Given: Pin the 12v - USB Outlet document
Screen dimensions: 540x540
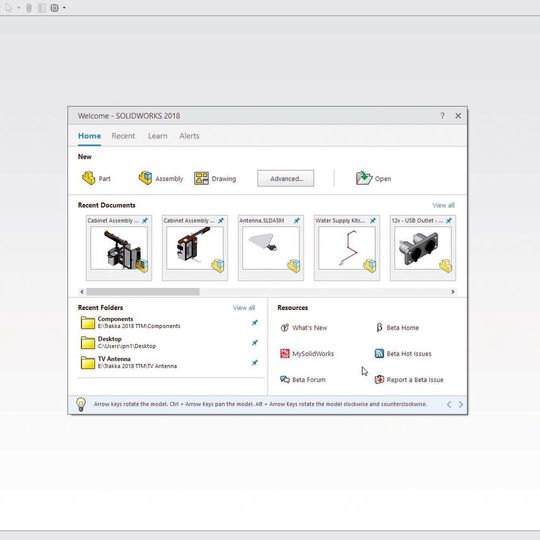Looking at the screenshot, I should [x=448, y=220].
